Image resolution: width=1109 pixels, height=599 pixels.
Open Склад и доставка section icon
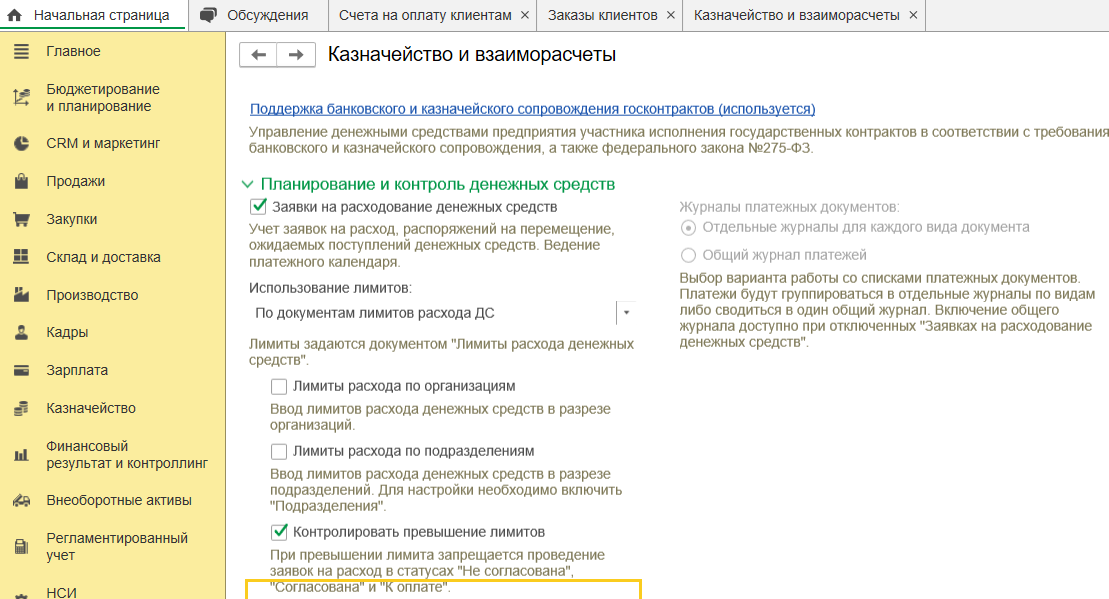(x=21, y=258)
